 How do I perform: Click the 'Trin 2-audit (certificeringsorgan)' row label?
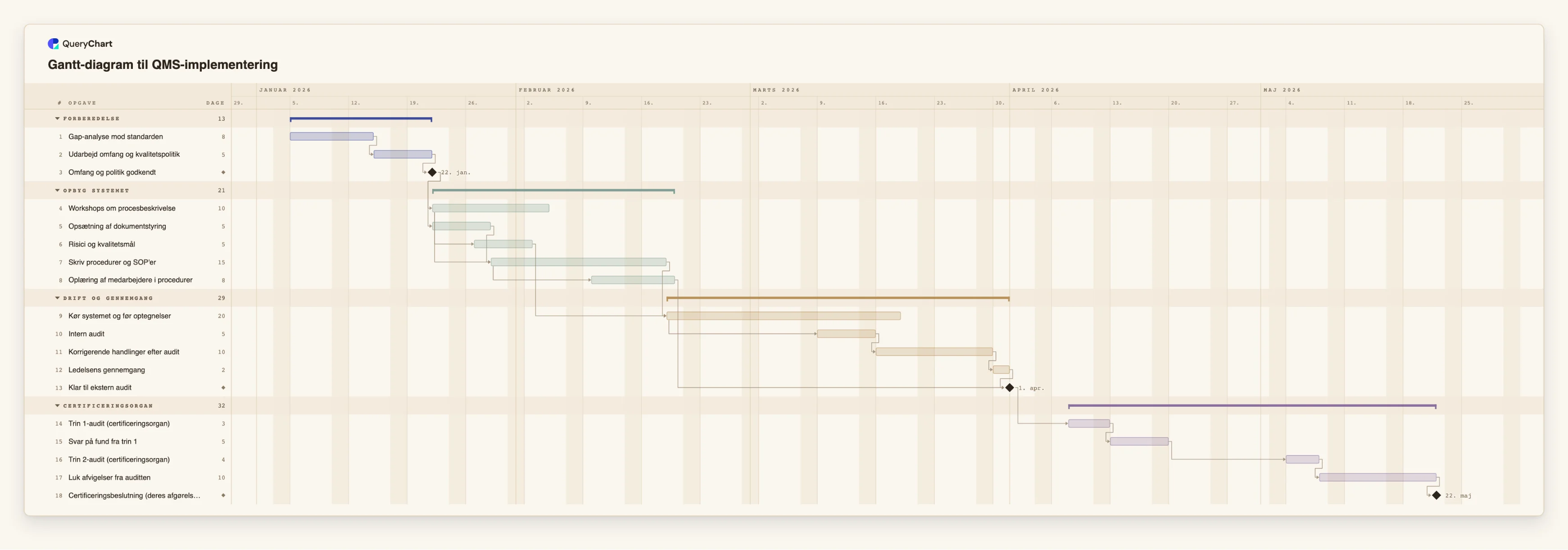(x=119, y=459)
